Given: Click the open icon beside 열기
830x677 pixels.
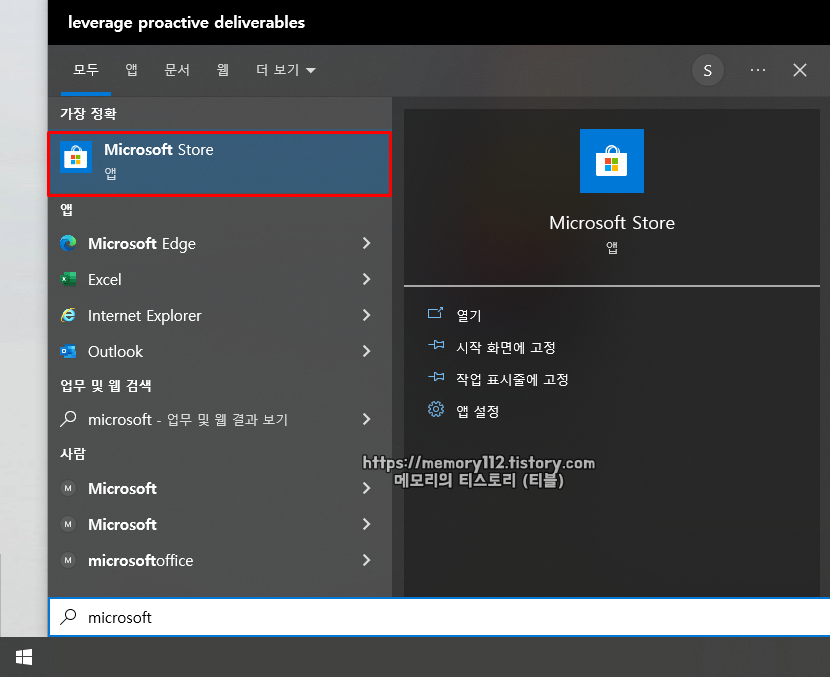Looking at the screenshot, I should 435,313.
